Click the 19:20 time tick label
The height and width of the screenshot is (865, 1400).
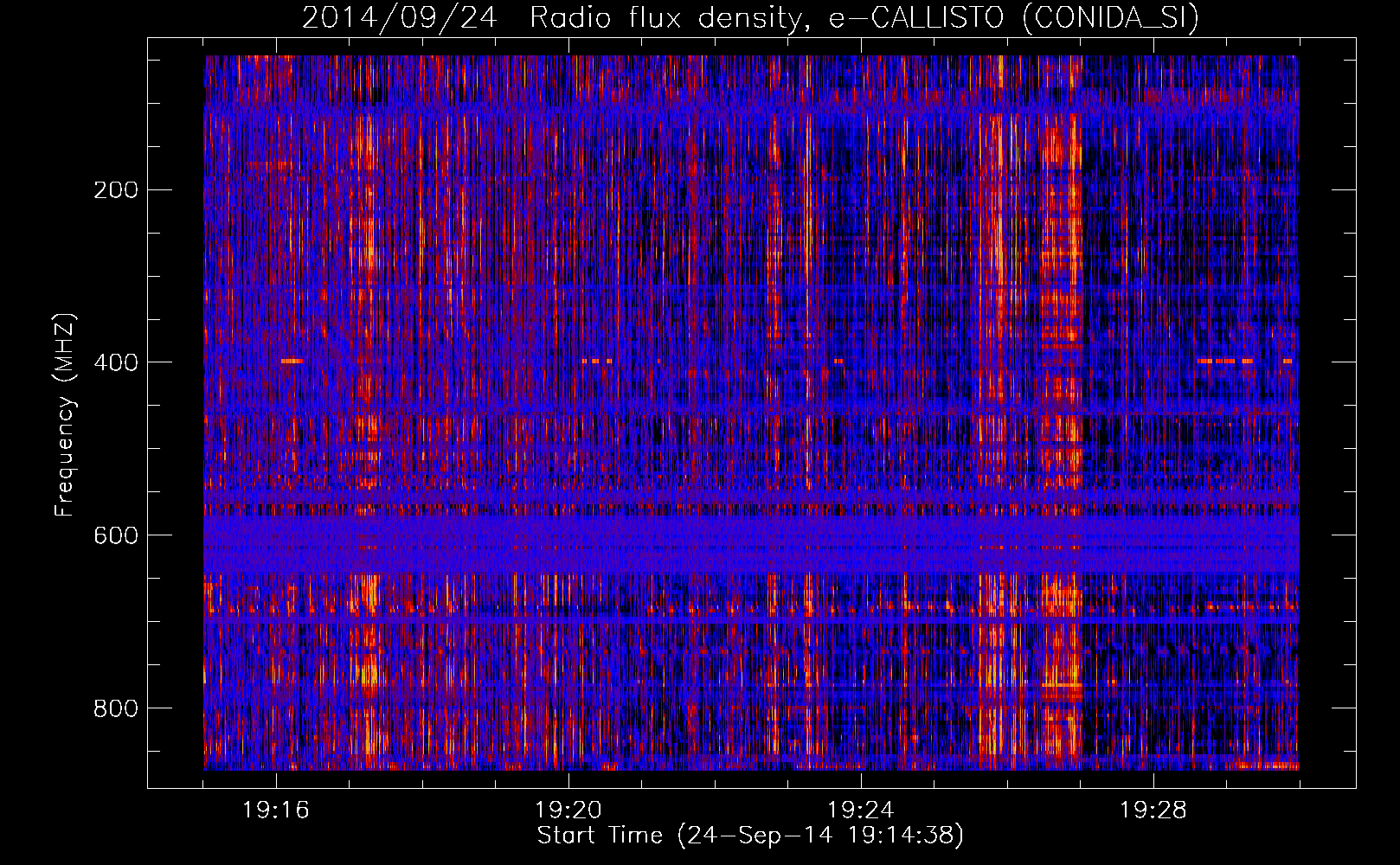568,811
